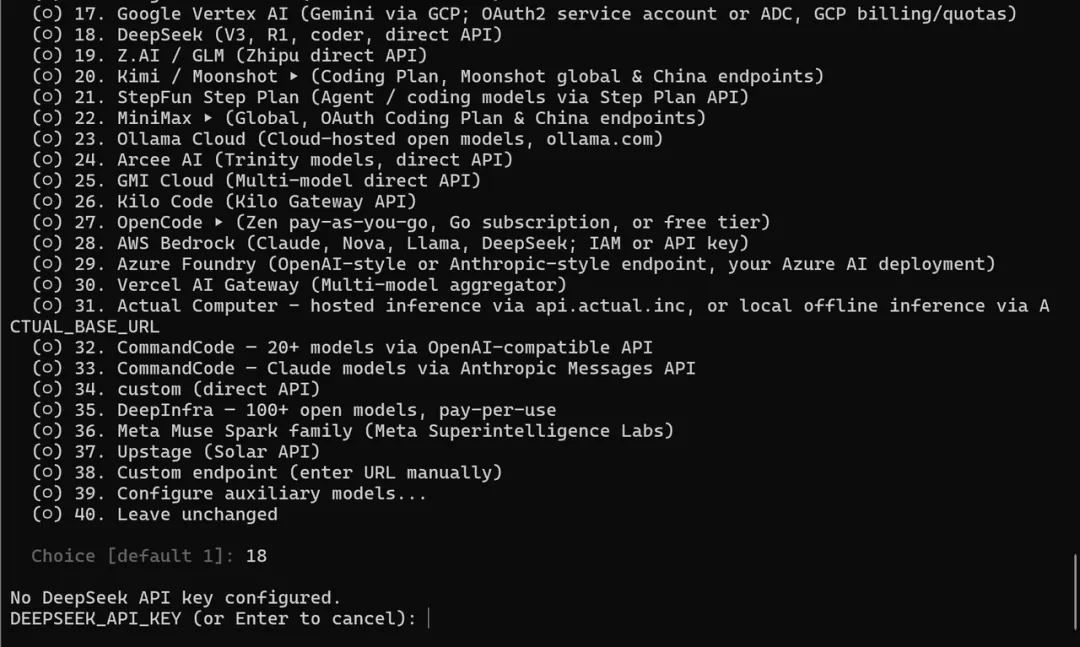Image resolution: width=1080 pixels, height=647 pixels.
Task: Choose the StepFun Step Plan entry
Action: coord(390,97)
